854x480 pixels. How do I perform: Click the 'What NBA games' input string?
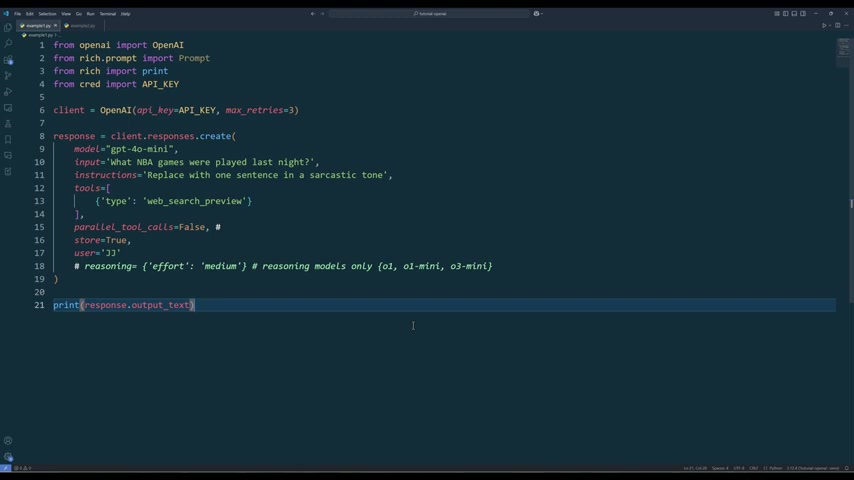click(x=212, y=162)
